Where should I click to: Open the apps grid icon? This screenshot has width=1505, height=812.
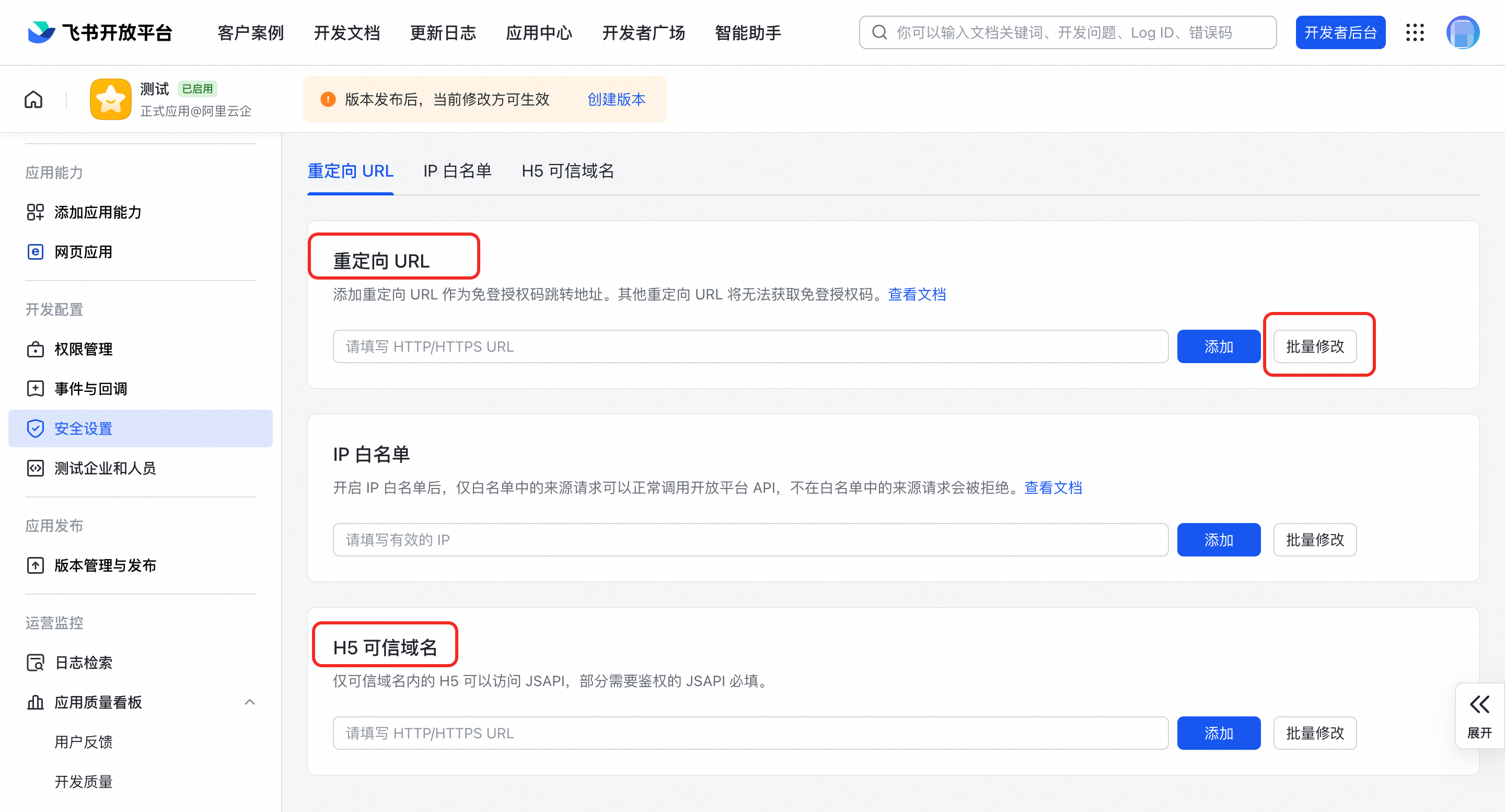[x=1415, y=33]
